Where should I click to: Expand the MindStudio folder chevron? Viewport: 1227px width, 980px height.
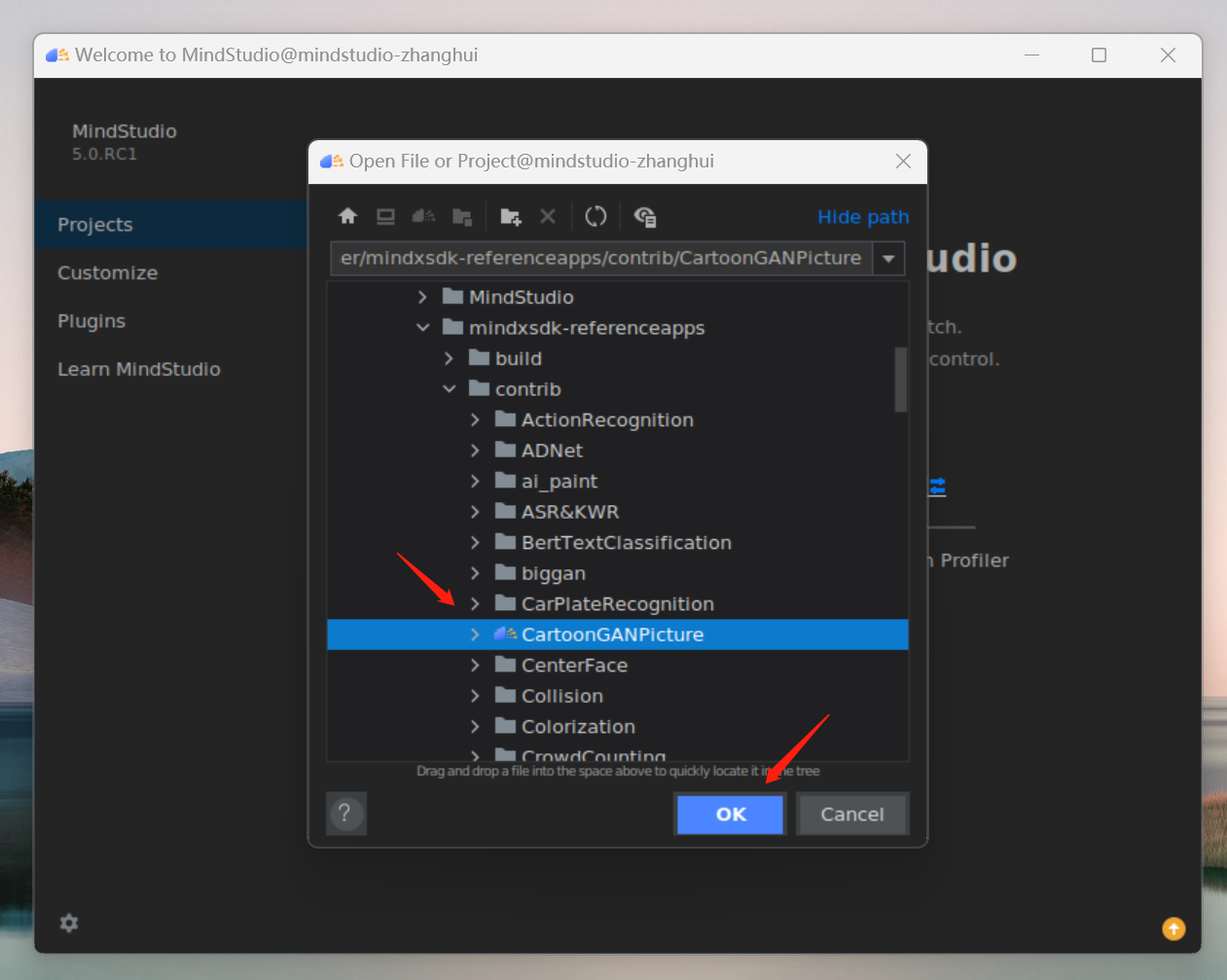pos(422,297)
